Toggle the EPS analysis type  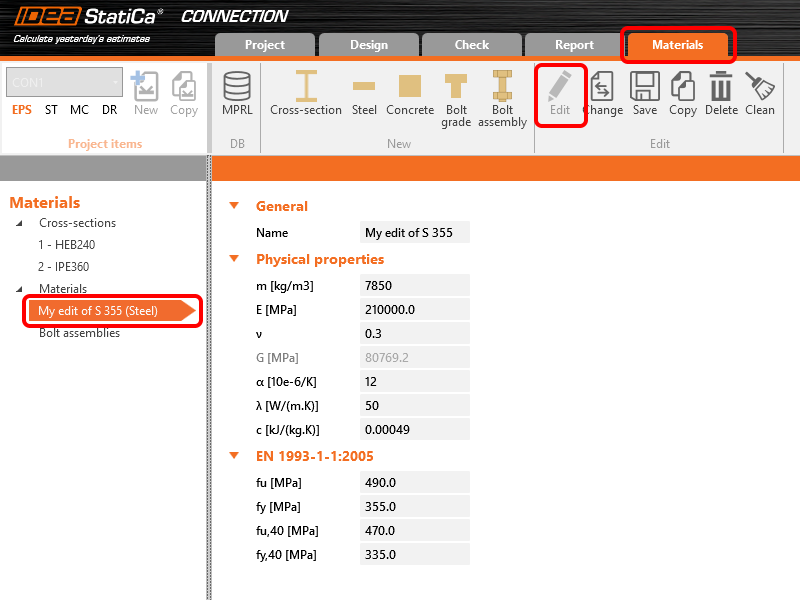[x=22, y=110]
